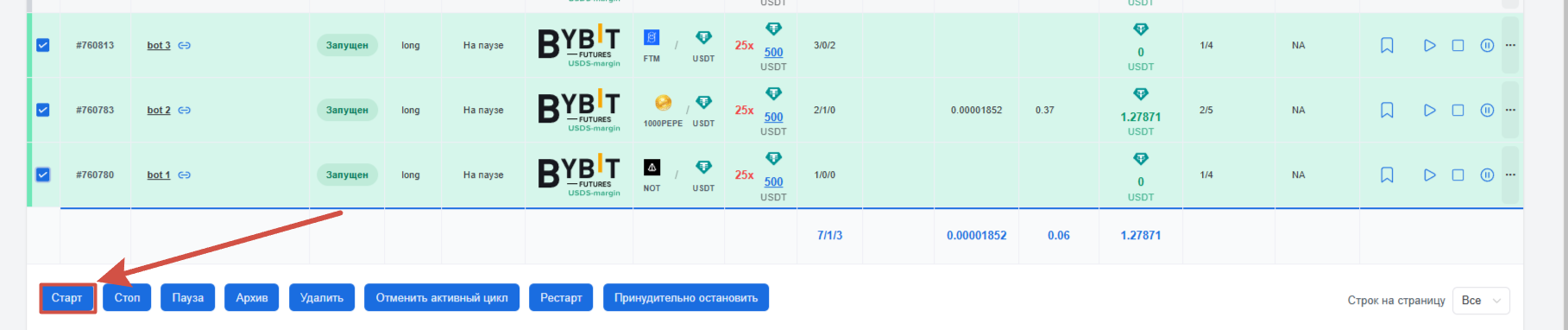The width and height of the screenshot is (1568, 330).
Task: Click the Старт button
Action: 66,298
